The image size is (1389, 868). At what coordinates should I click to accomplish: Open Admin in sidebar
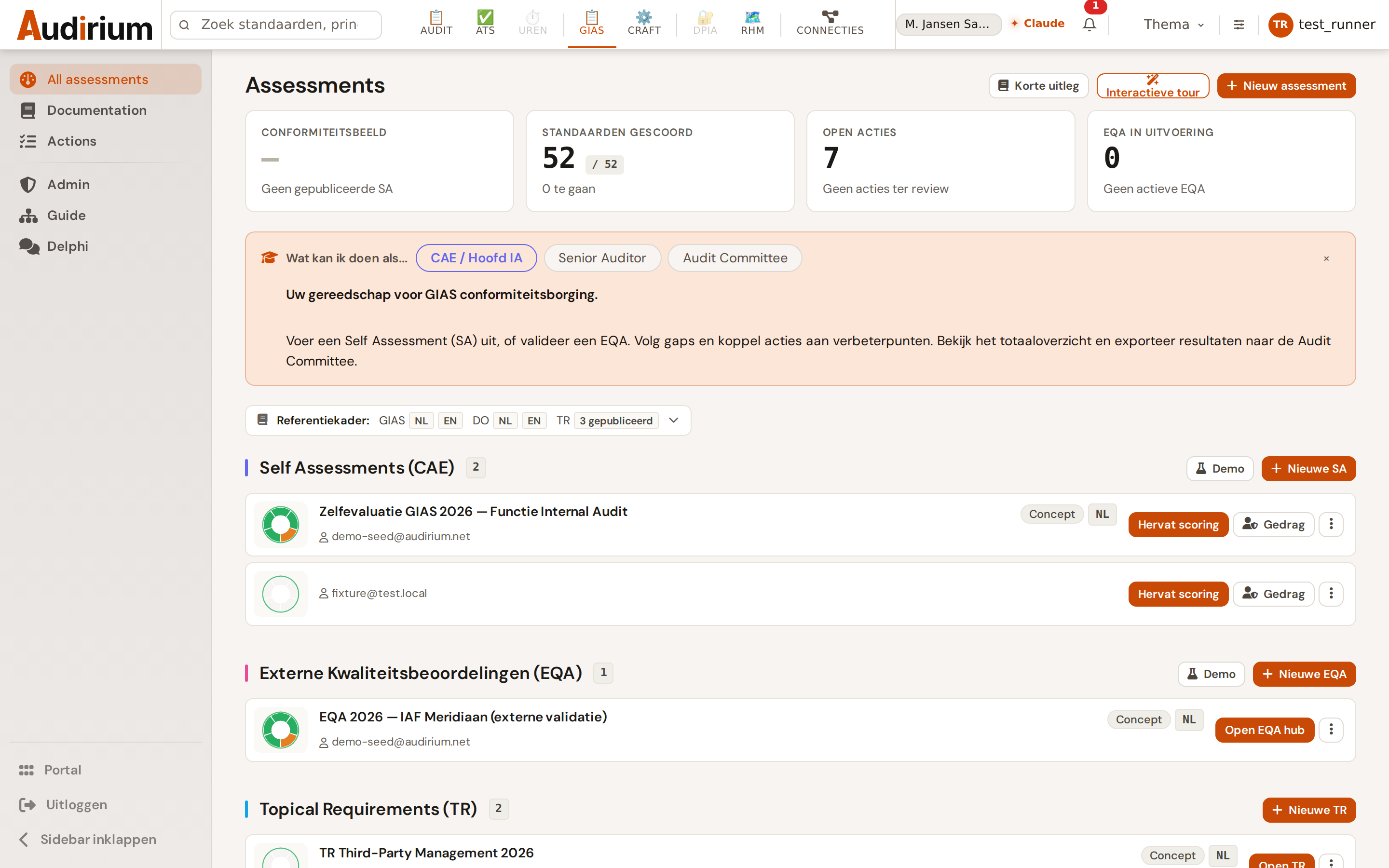(x=106, y=184)
